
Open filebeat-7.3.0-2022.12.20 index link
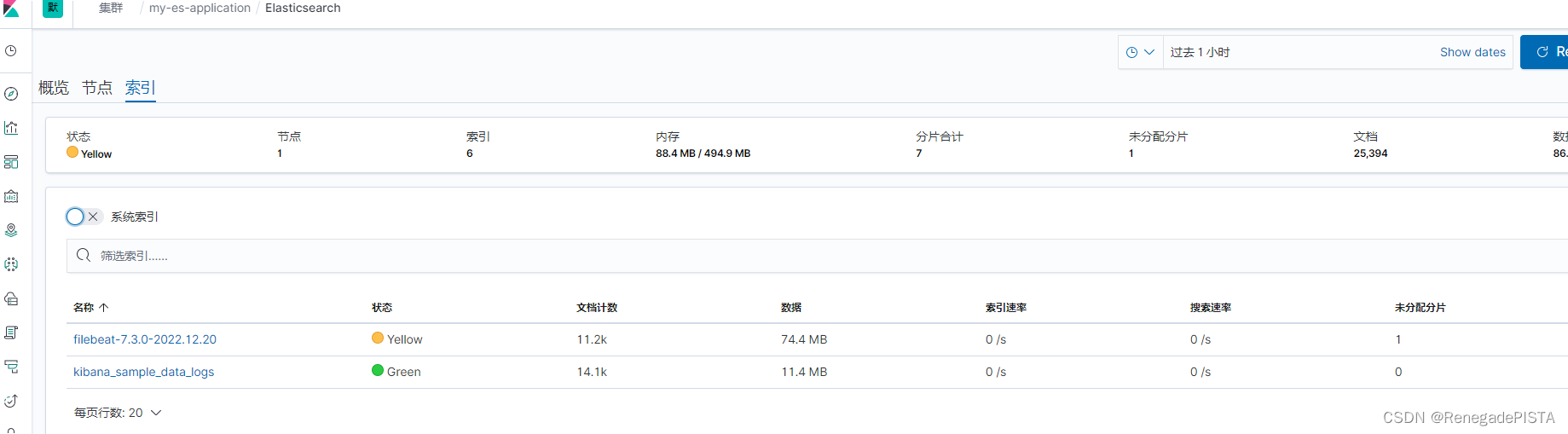pyautogui.click(x=145, y=339)
